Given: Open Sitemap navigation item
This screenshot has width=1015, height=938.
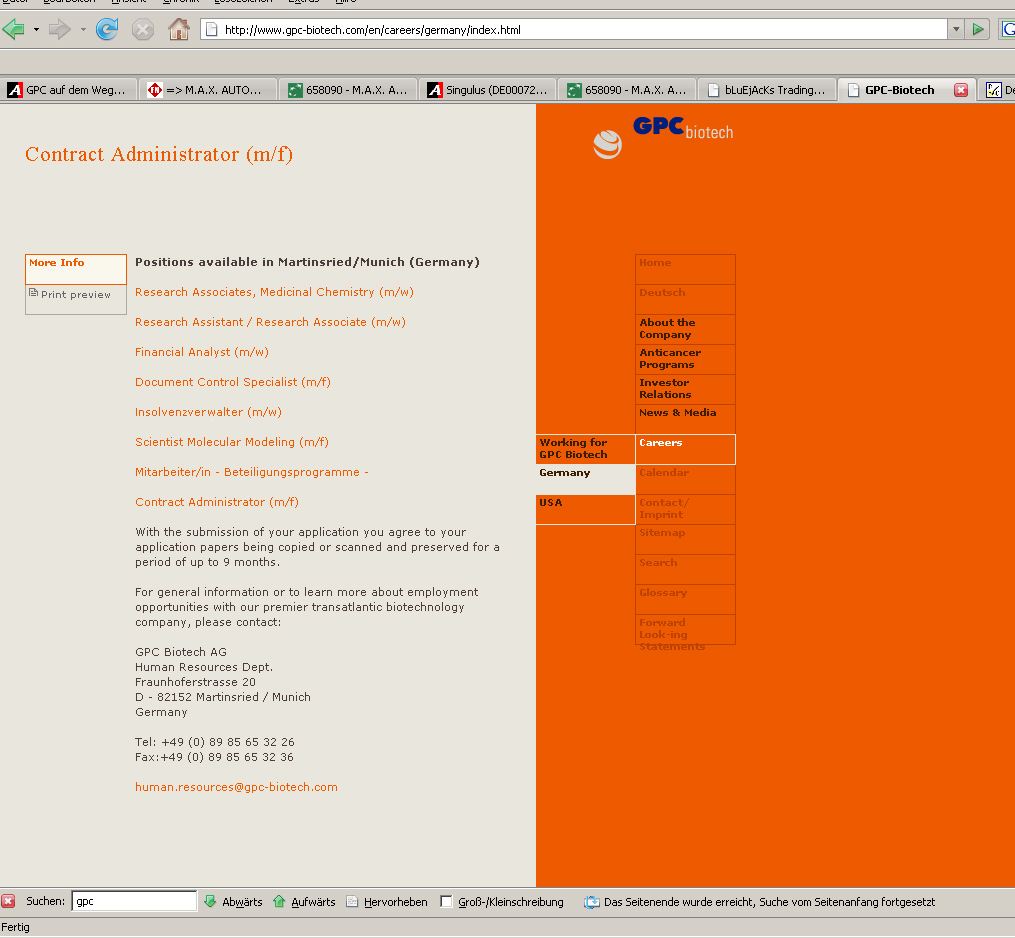Looking at the screenshot, I should 685,539.
